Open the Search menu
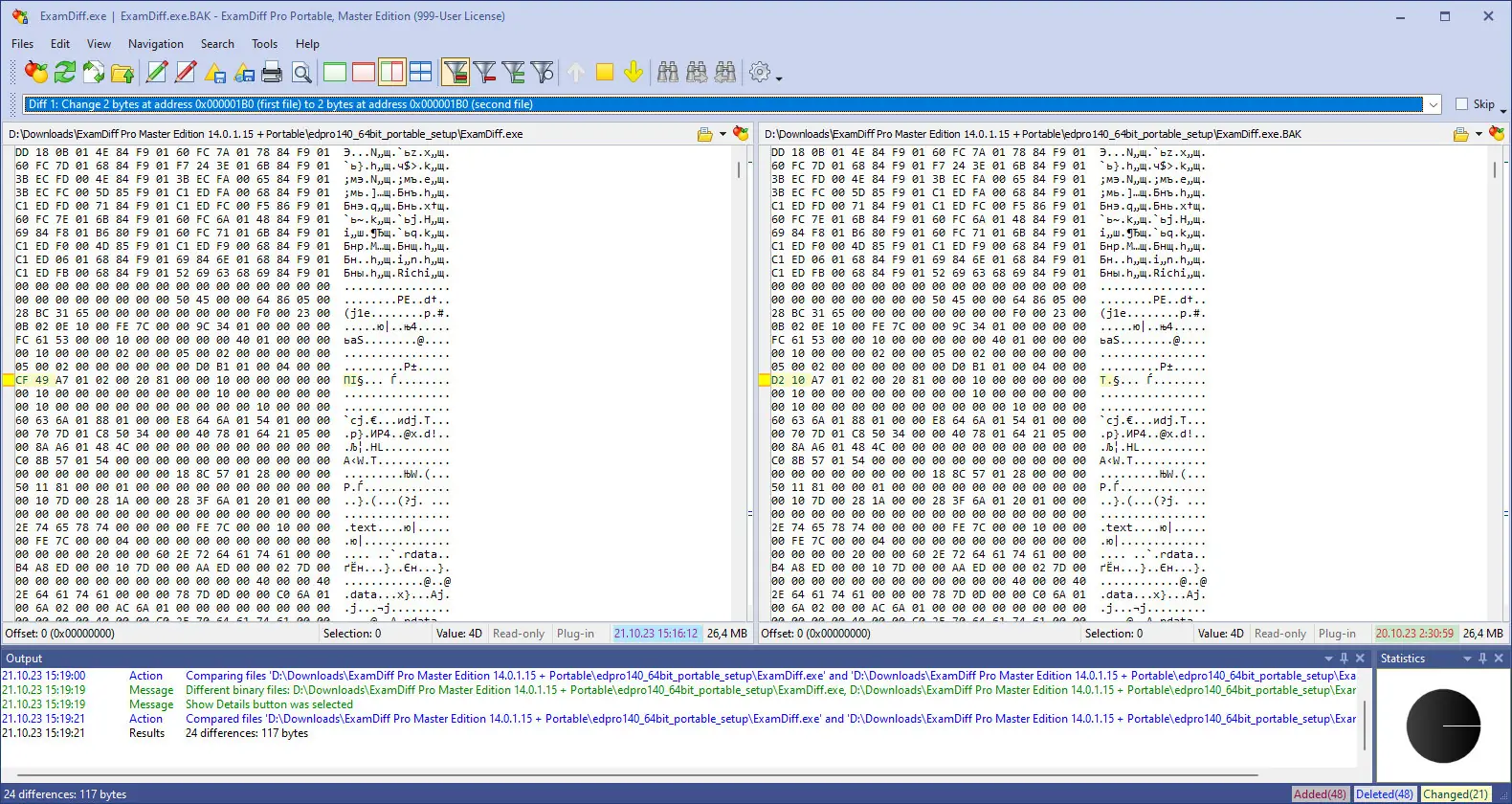1512x804 pixels. click(x=217, y=44)
